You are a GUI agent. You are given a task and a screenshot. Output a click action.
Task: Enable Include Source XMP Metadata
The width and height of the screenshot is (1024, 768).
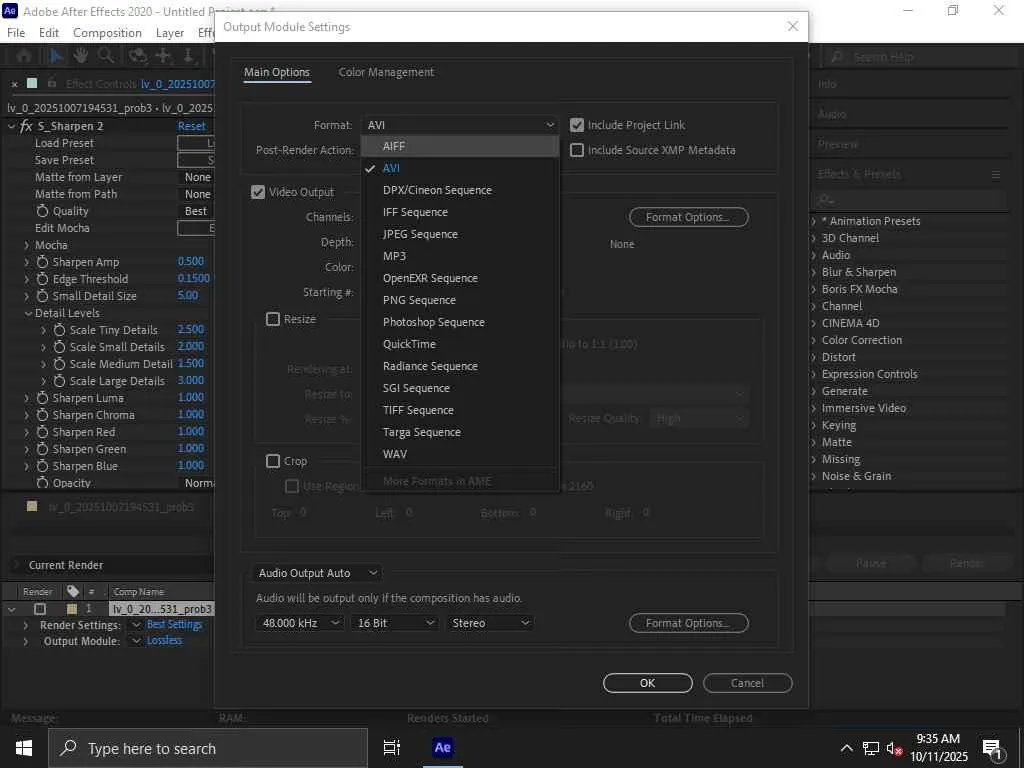[x=577, y=150]
